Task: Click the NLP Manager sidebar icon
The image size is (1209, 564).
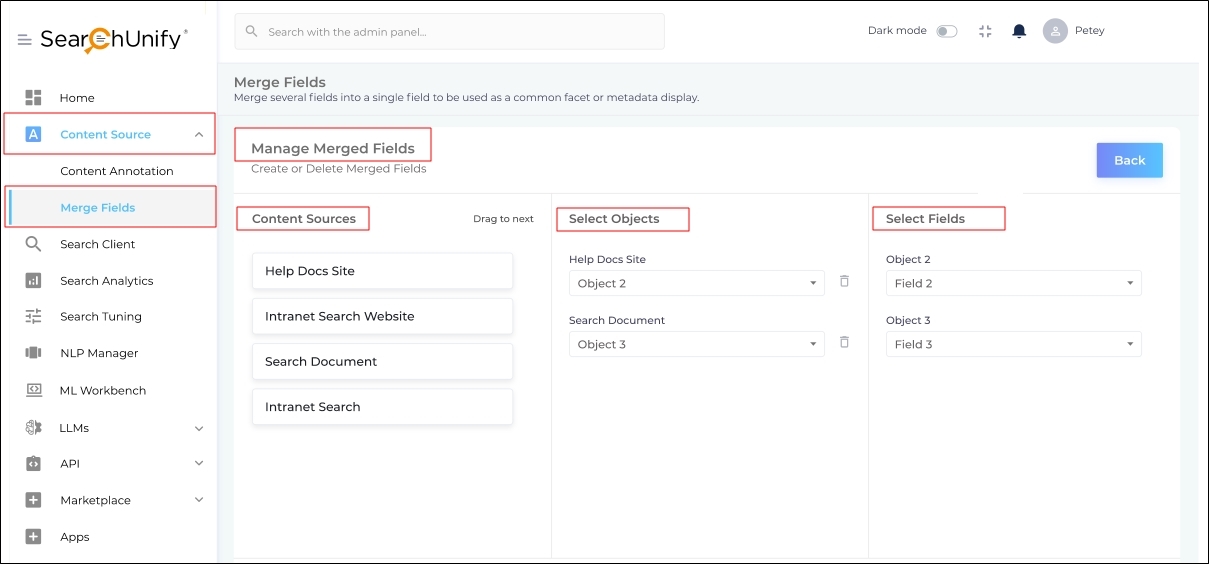Action: (x=33, y=353)
